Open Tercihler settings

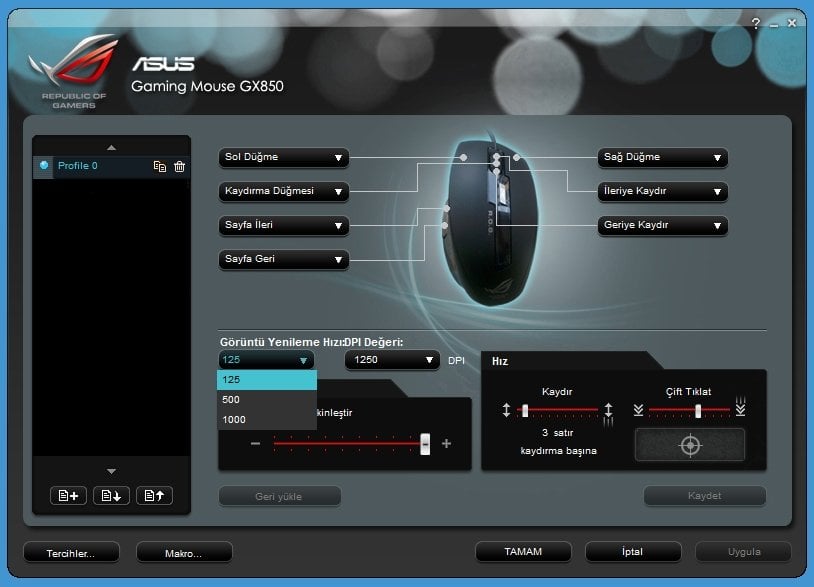pyautogui.click(x=70, y=552)
